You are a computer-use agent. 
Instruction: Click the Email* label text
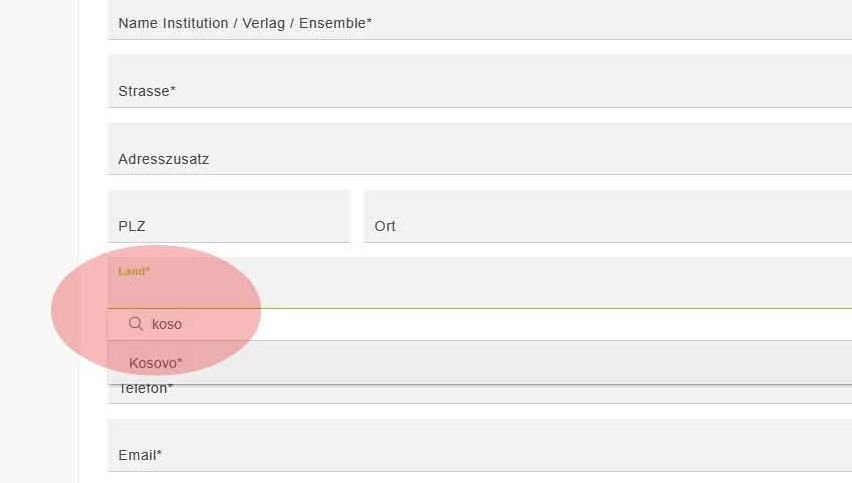coord(140,455)
